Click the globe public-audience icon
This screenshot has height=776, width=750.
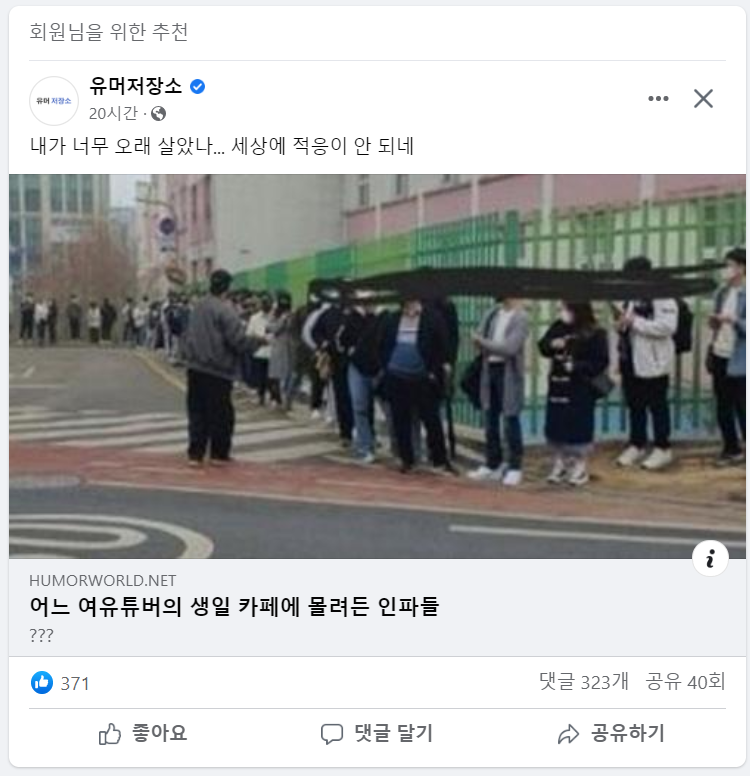(x=158, y=114)
